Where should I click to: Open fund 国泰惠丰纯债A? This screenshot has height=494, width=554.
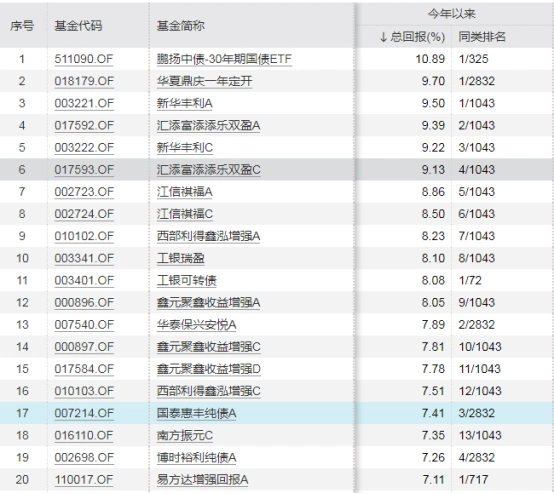point(197,413)
